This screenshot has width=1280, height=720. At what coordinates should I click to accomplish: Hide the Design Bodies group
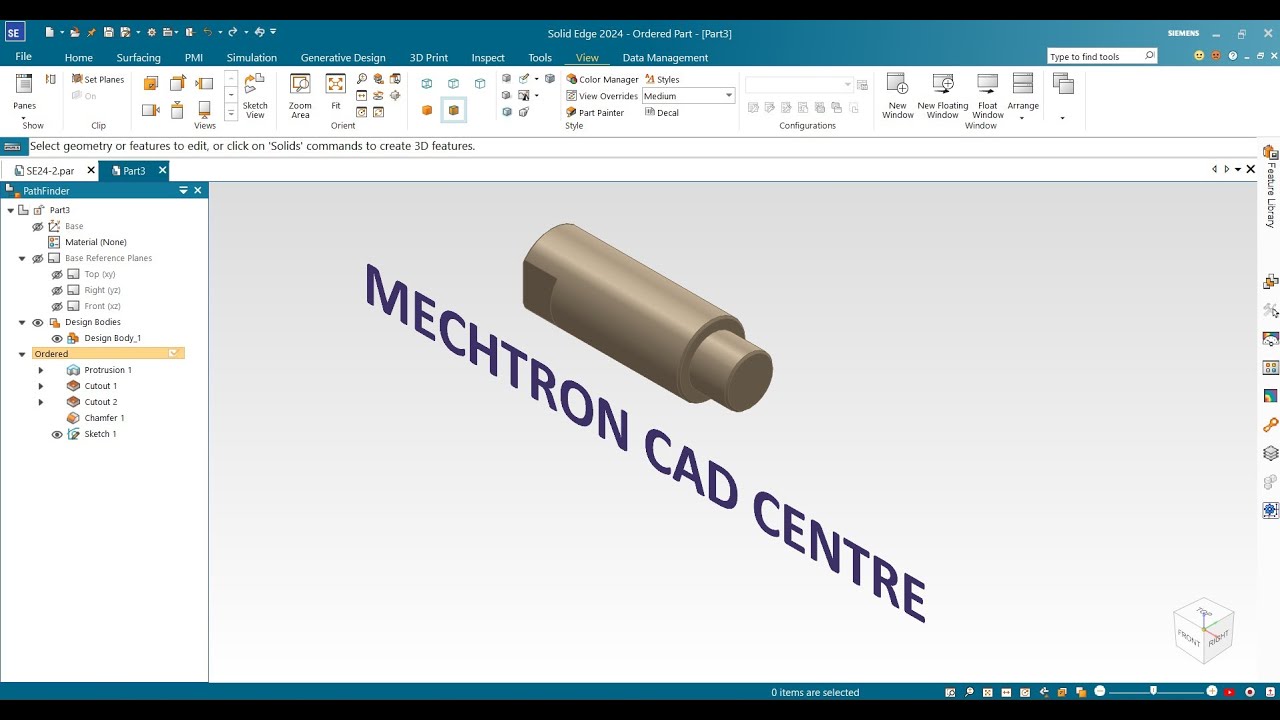[x=38, y=322]
